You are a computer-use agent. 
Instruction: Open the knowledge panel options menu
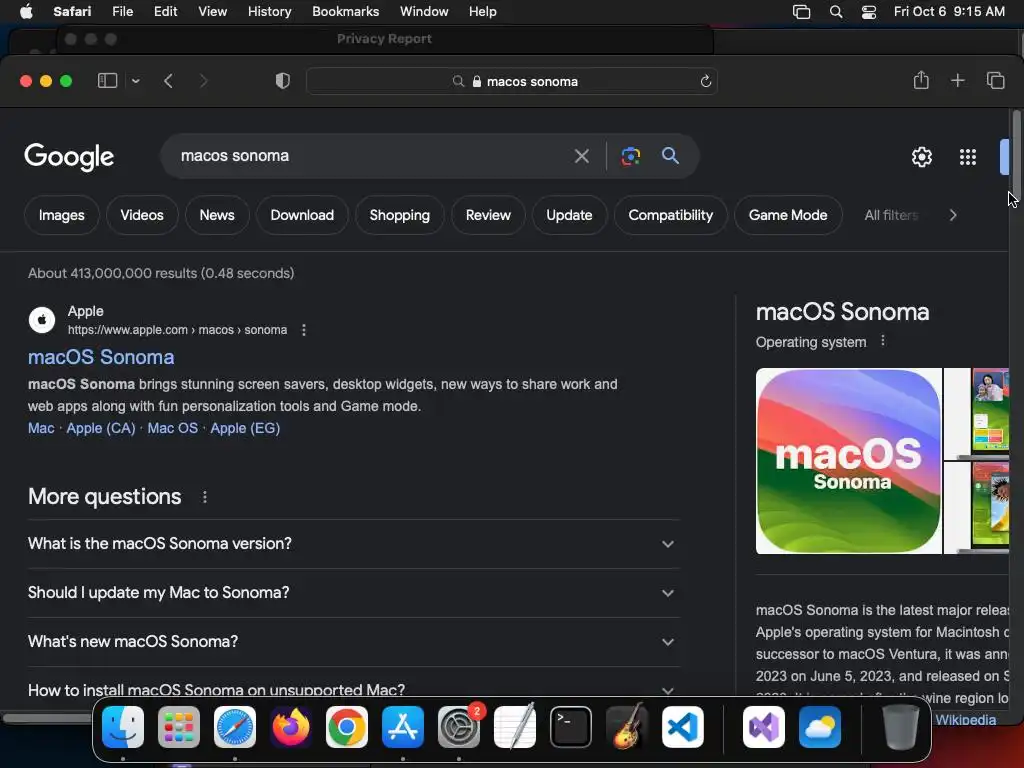pos(883,341)
